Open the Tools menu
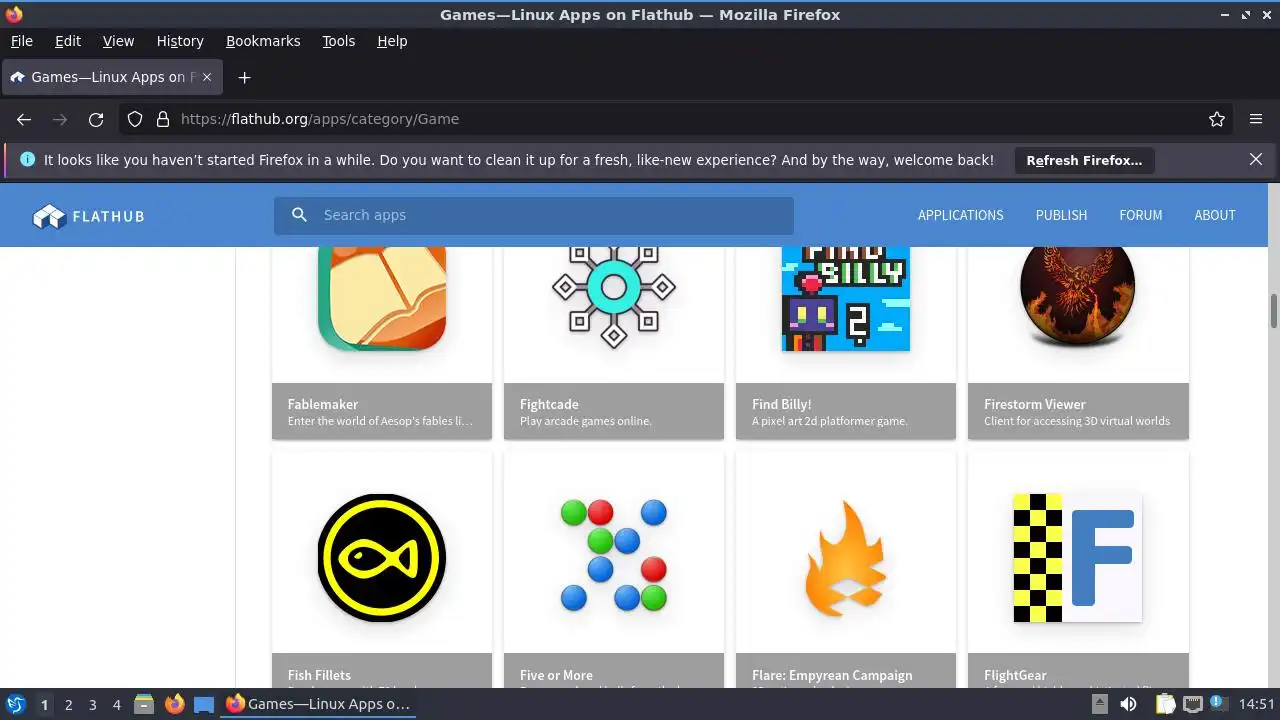This screenshot has width=1280, height=720. pos(338,41)
